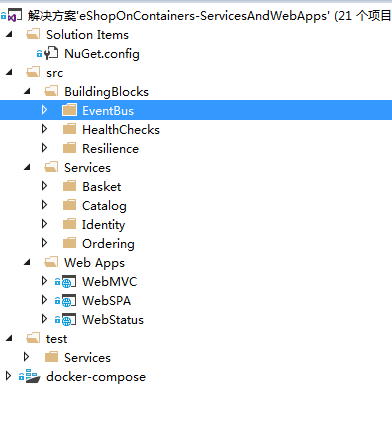Viewport: 392px width, 421px height.
Task: Click the WebMVC web project icon
Action: [69, 282]
